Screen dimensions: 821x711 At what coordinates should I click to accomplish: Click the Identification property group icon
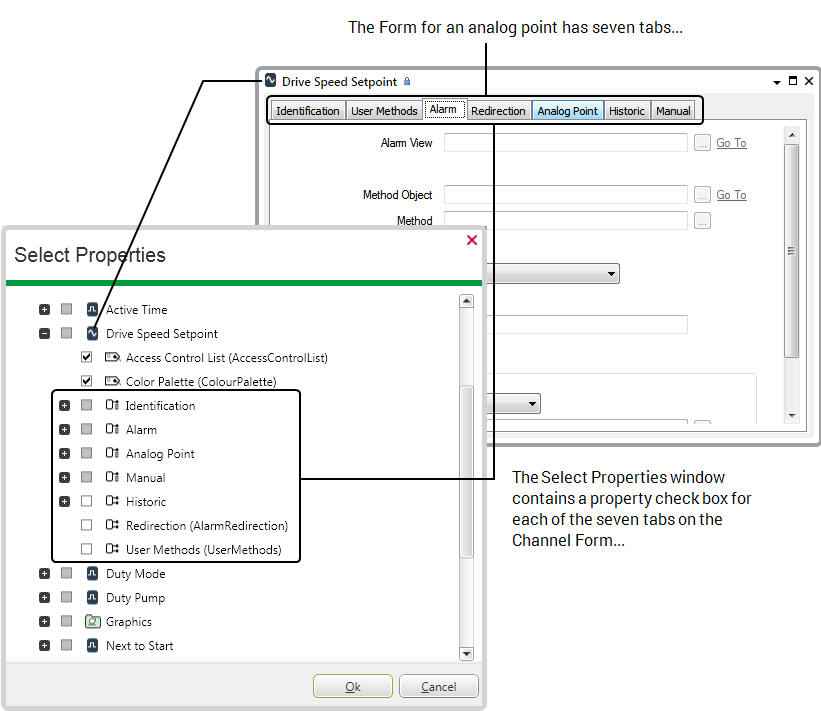112,406
